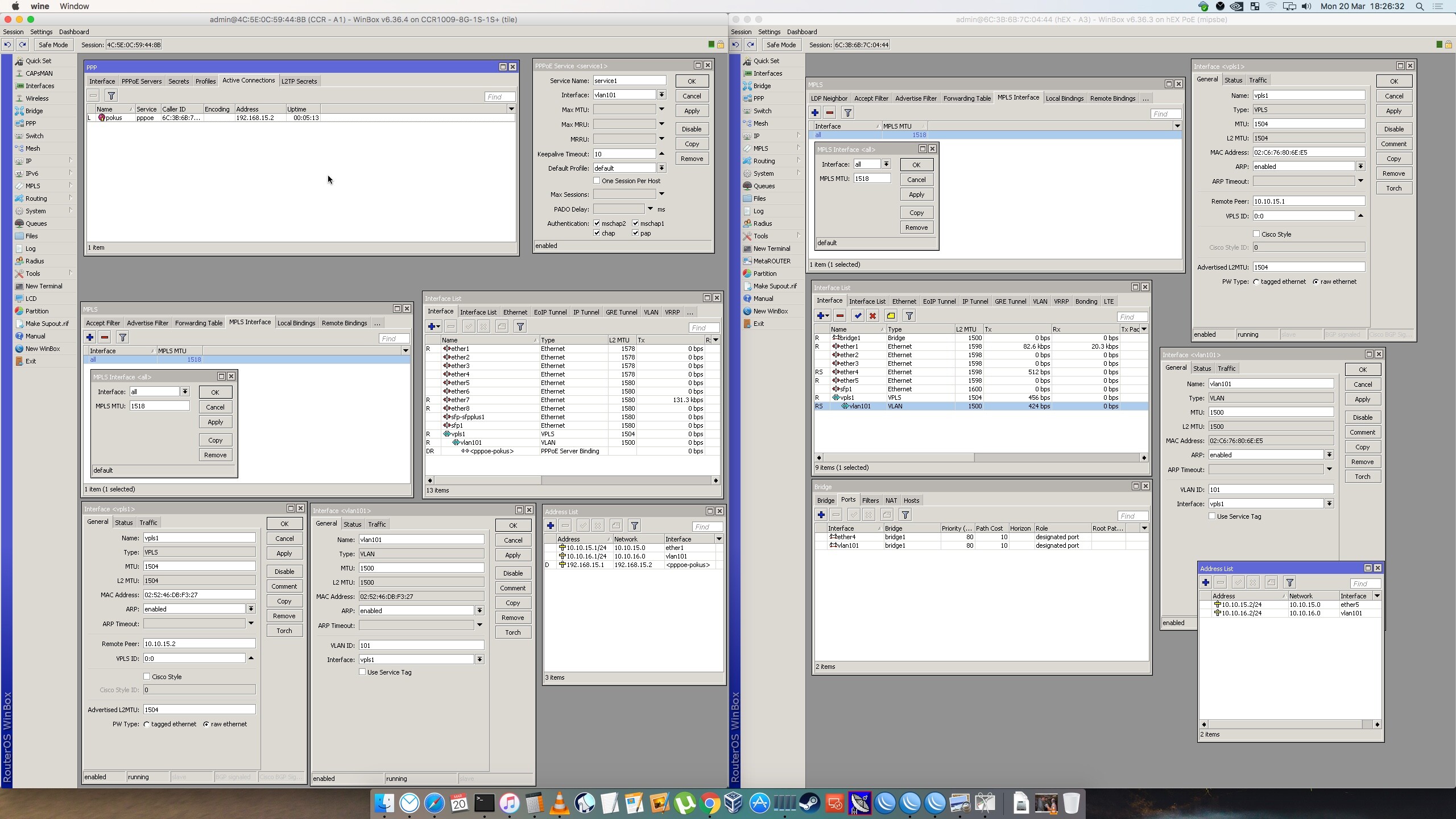Viewport: 1456px width, 819px height.
Task: Open New Terminal in right sidebar
Action: pyautogui.click(x=771, y=249)
